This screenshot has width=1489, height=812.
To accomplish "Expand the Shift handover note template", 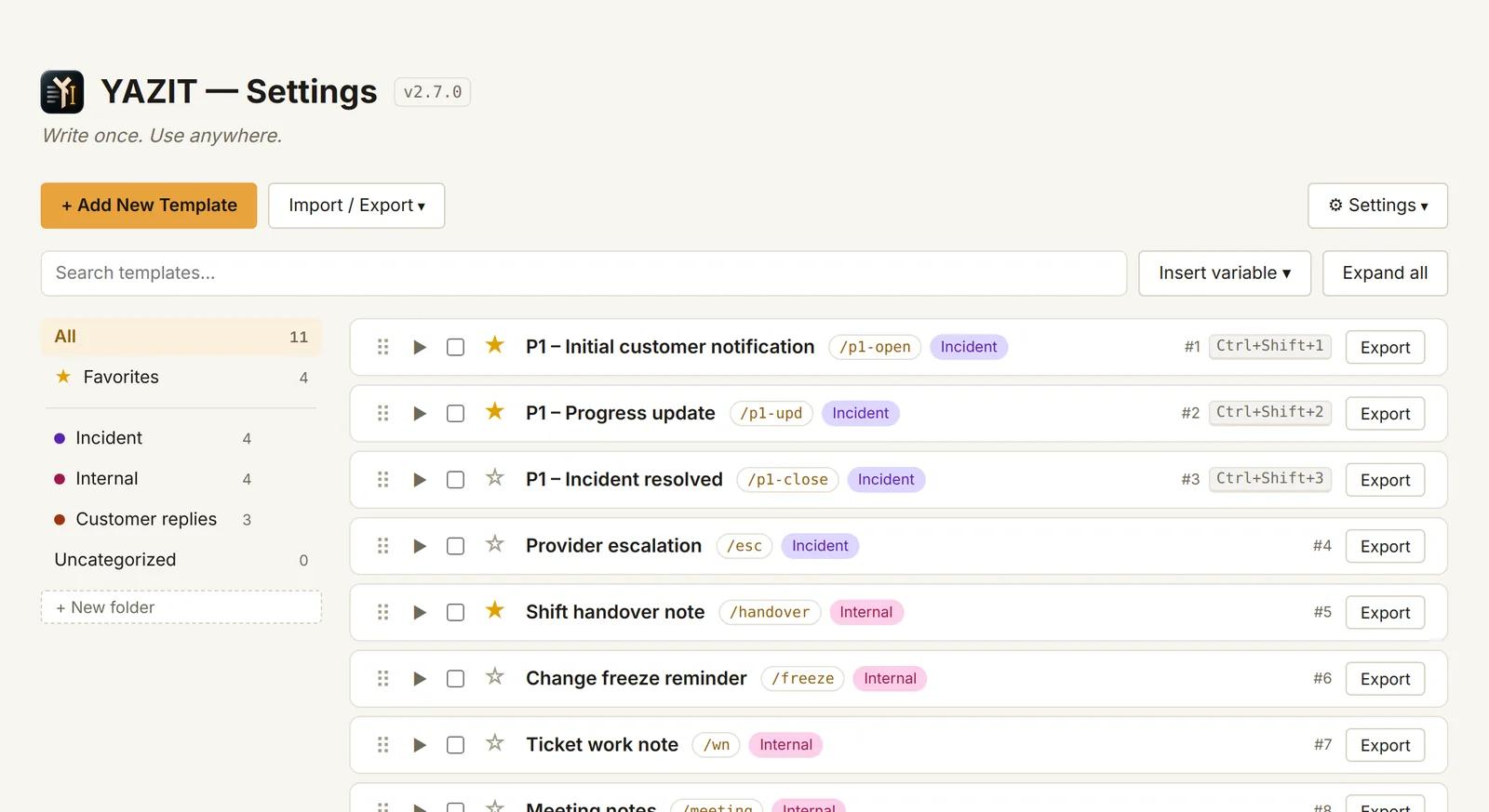I will click(420, 612).
